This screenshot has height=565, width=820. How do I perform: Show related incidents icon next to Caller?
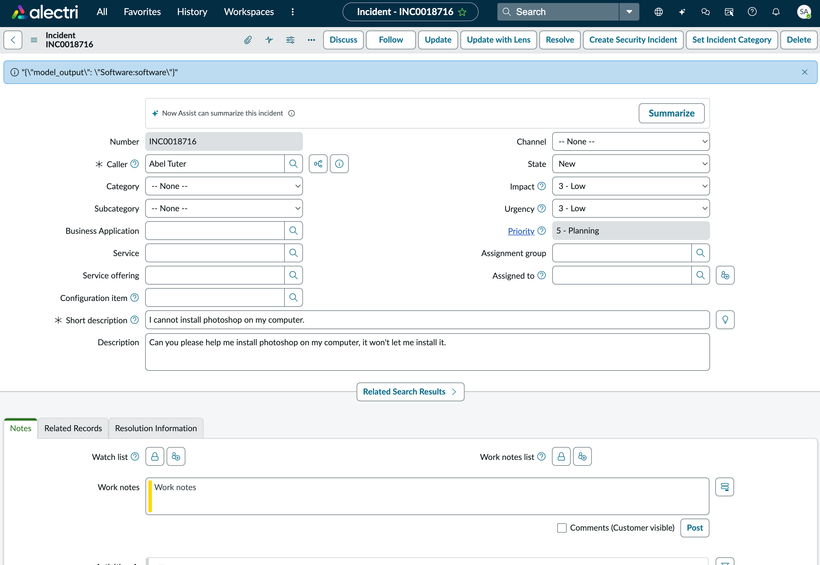(318, 164)
